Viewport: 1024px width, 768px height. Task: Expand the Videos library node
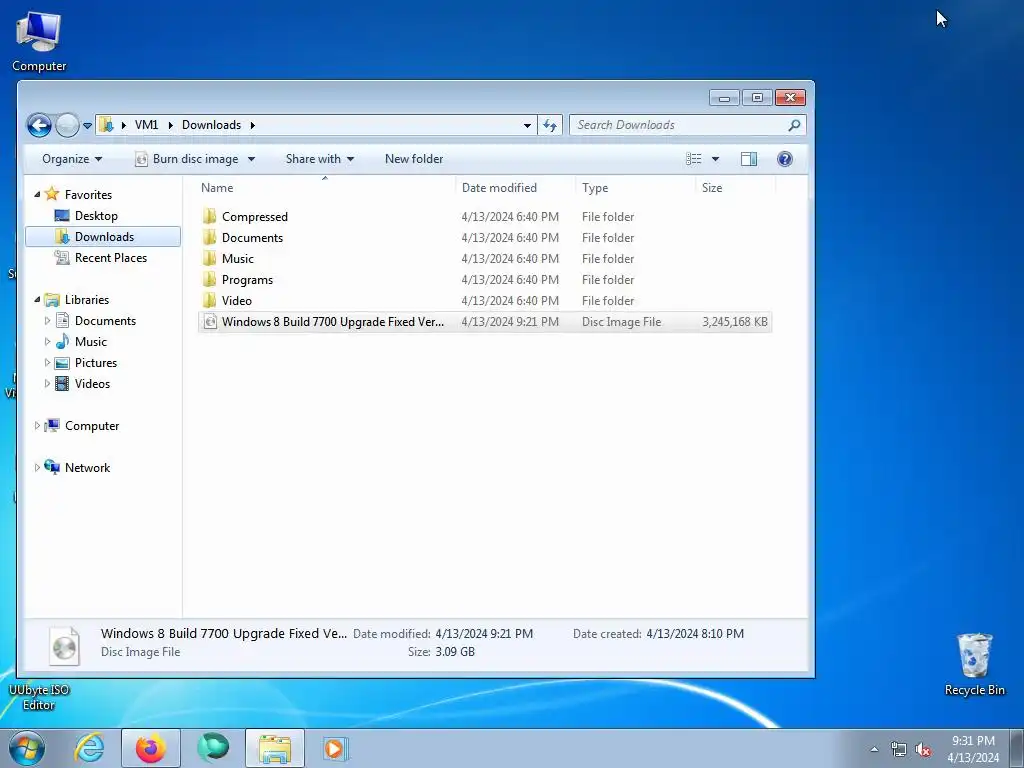click(x=47, y=383)
